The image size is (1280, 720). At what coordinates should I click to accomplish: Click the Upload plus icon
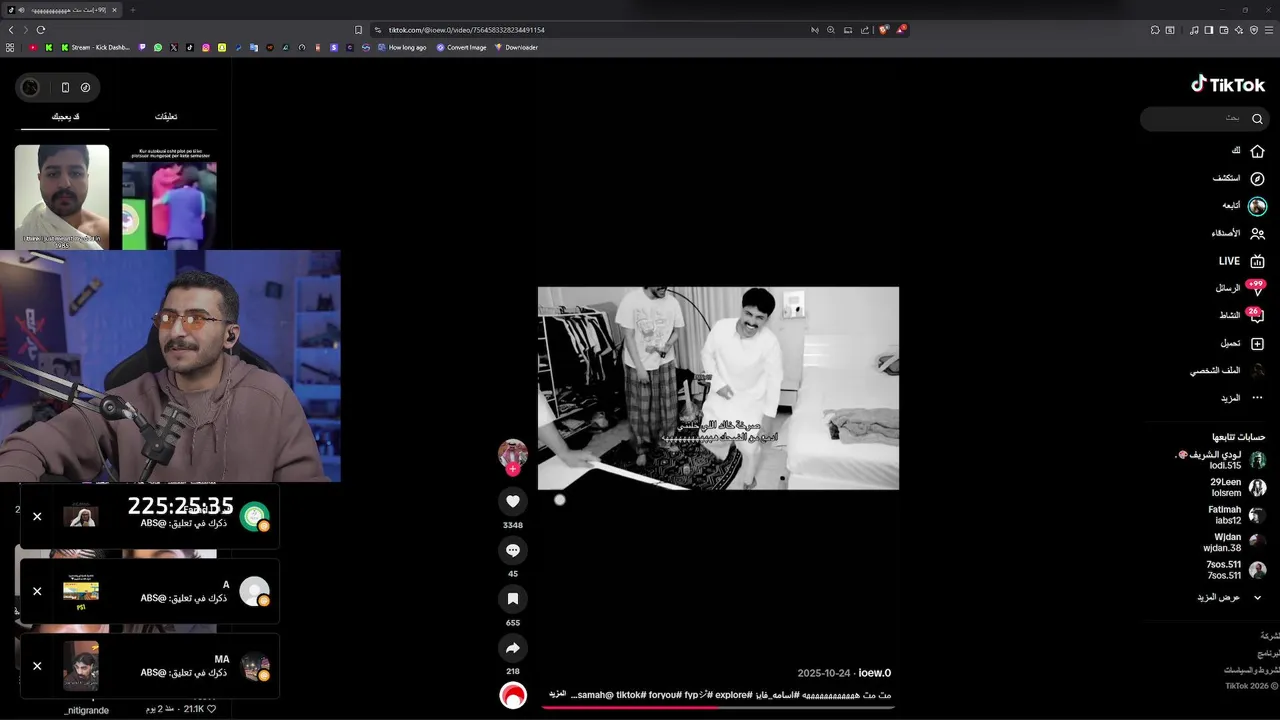(x=1257, y=343)
